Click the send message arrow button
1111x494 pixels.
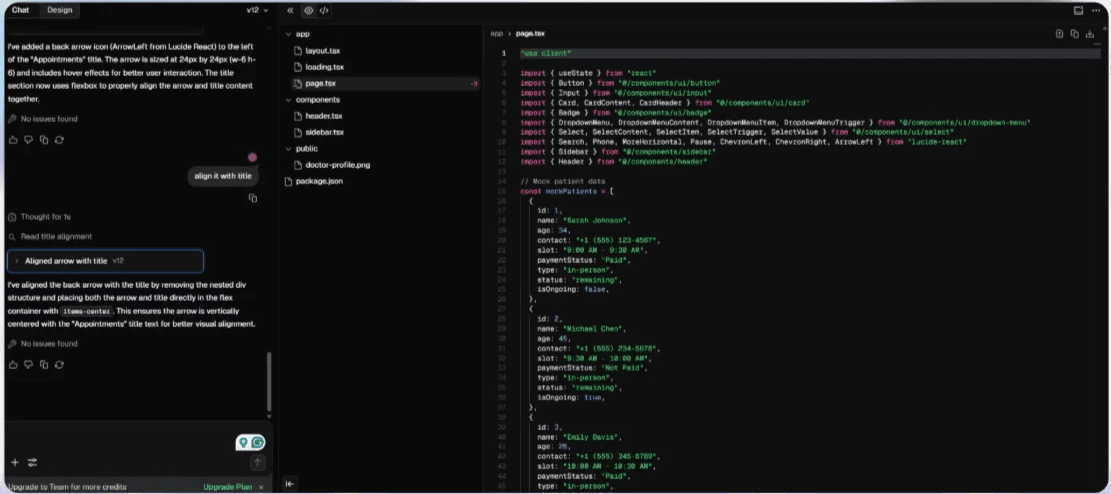point(257,463)
